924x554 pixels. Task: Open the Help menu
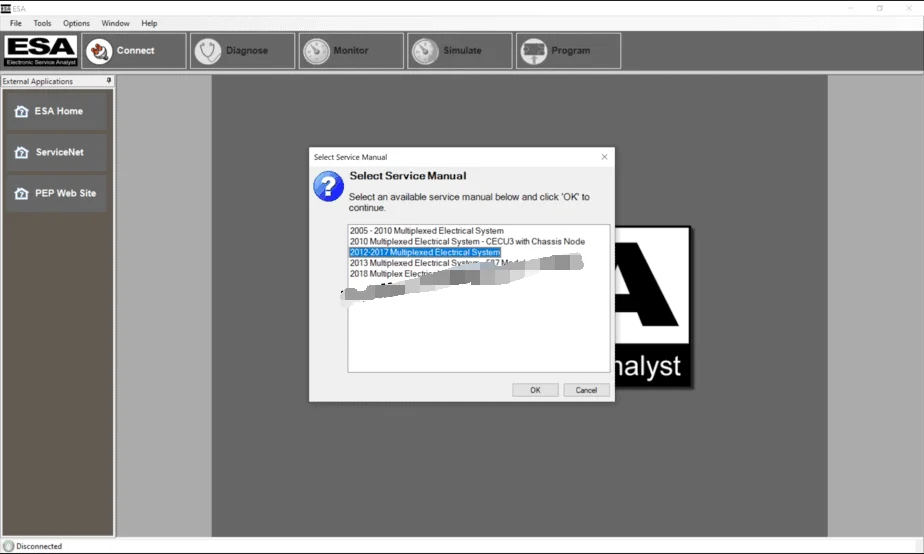click(x=149, y=24)
